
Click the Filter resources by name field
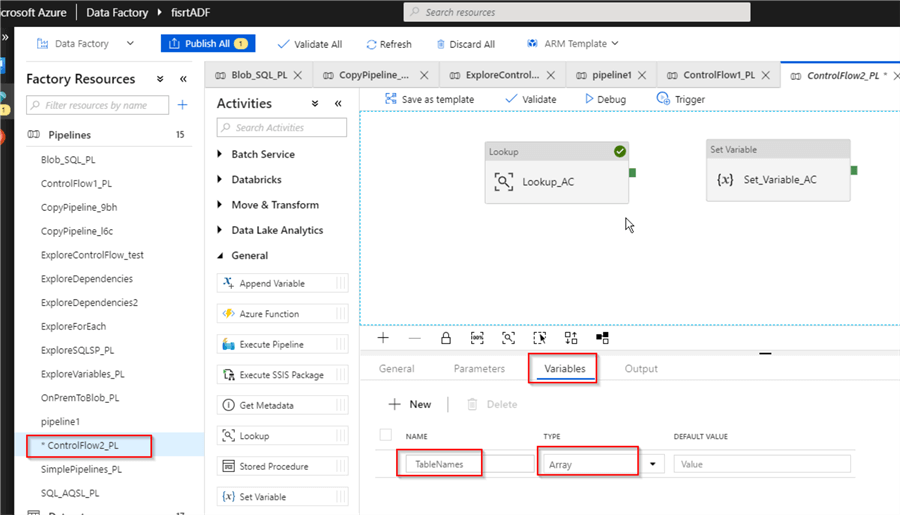click(x=98, y=105)
